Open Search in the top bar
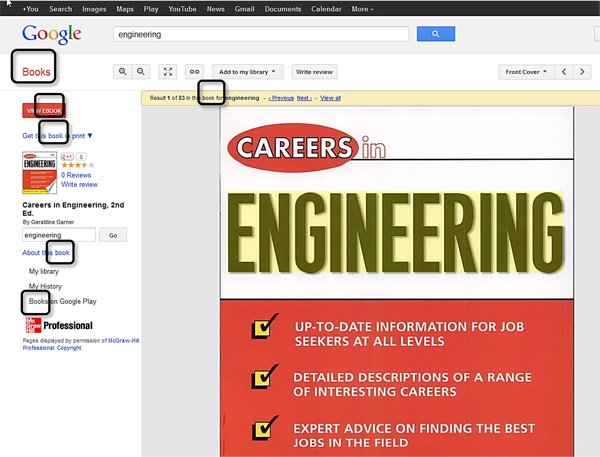This screenshot has width=600, height=457. pos(60,9)
